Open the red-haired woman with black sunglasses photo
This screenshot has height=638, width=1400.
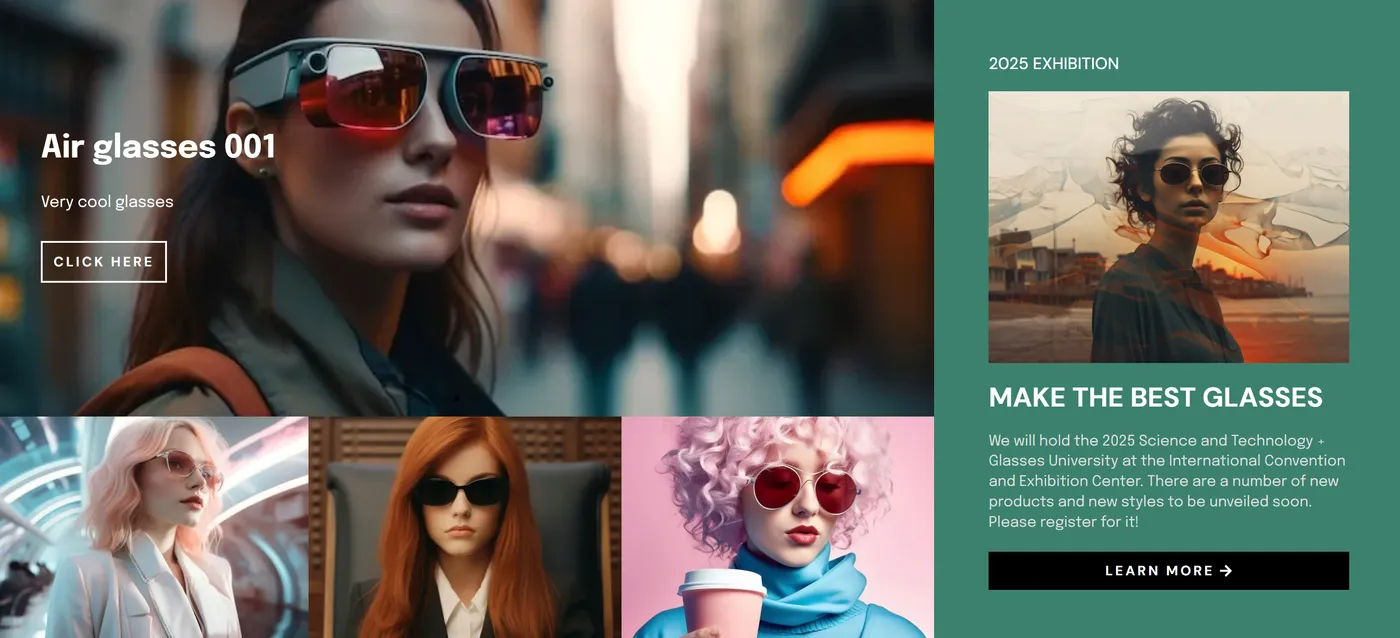coord(465,527)
